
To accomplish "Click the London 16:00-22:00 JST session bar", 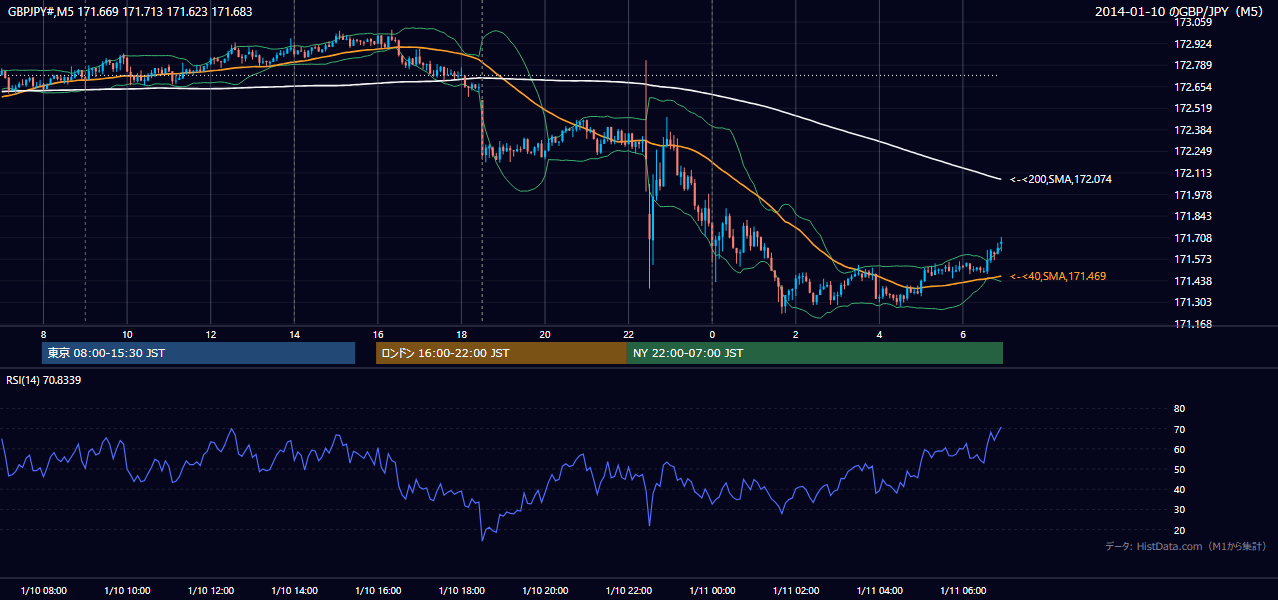I will coord(501,353).
